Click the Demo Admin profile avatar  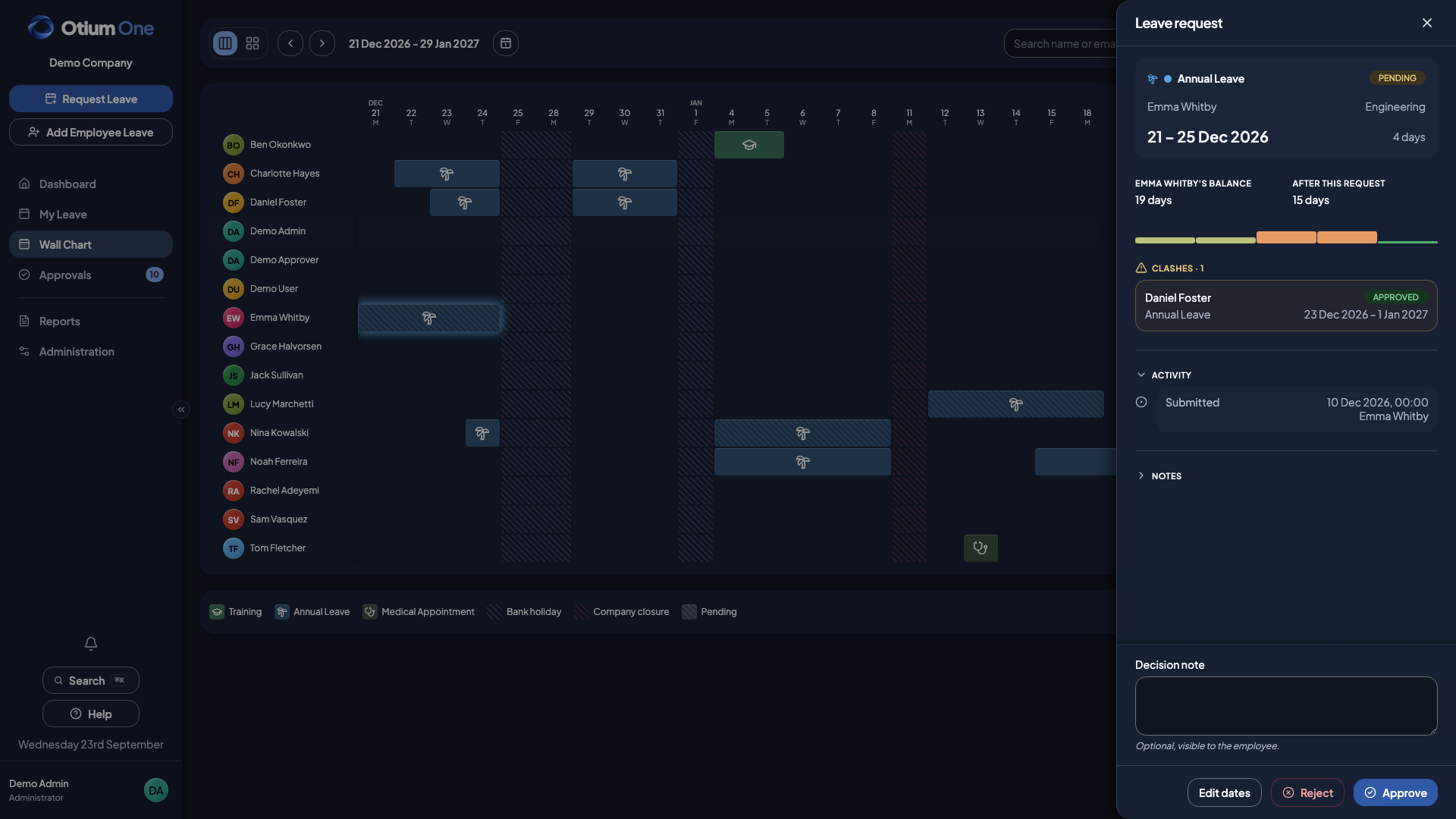coord(156,790)
